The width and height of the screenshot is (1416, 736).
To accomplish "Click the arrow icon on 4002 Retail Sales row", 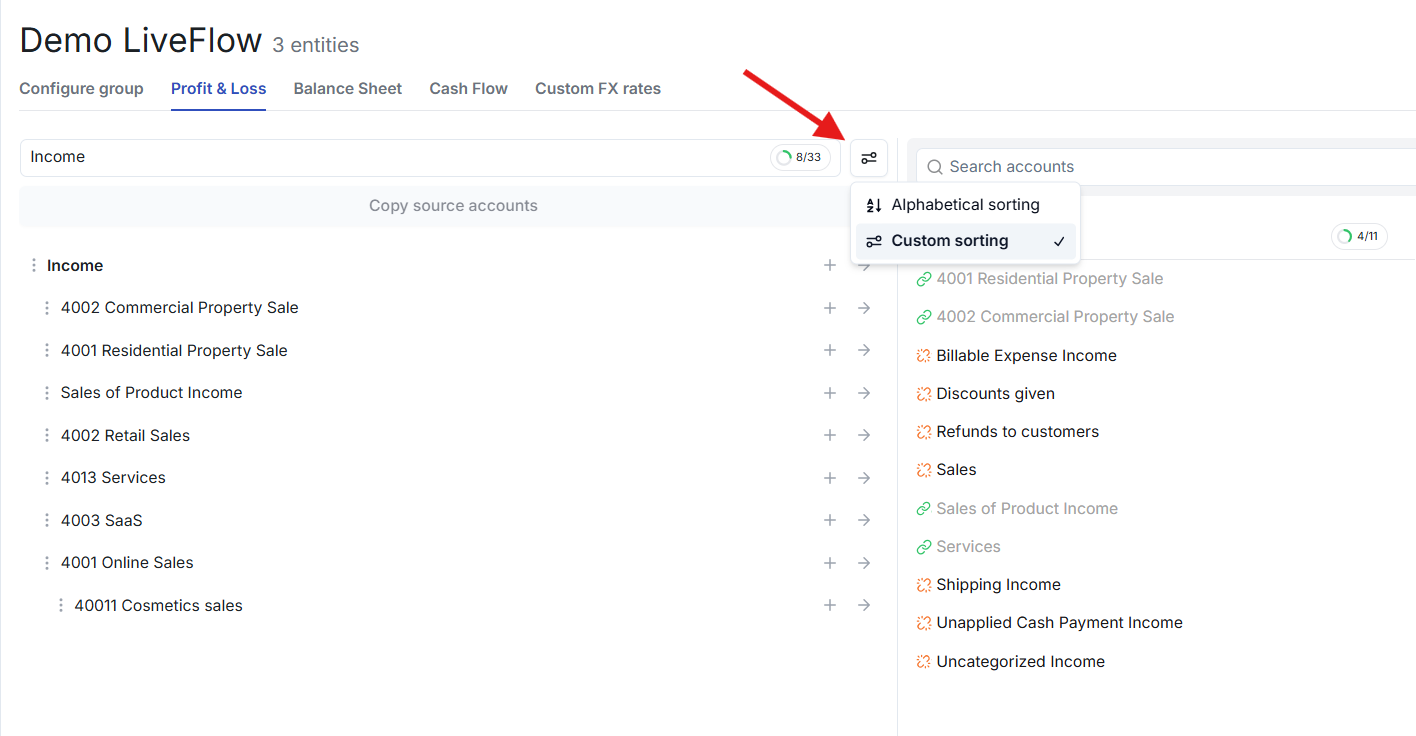I will 864,436.
